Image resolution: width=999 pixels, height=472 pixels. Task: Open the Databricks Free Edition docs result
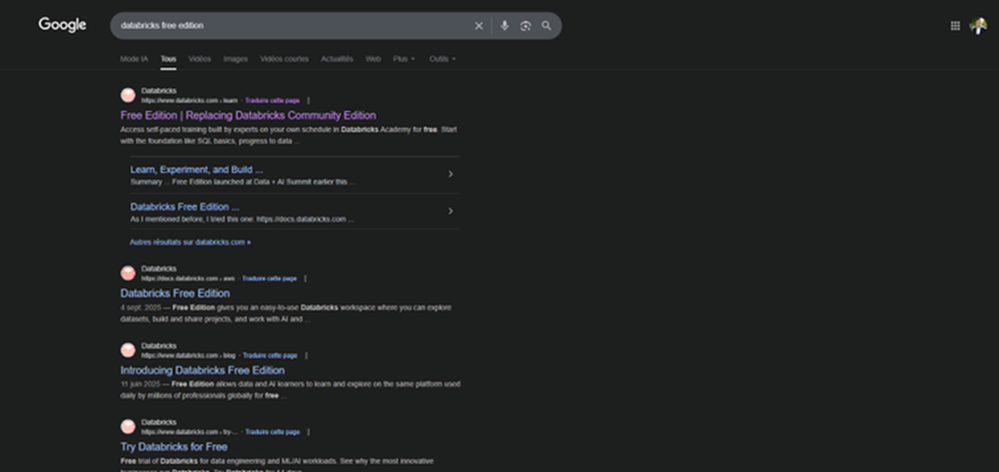(x=175, y=293)
